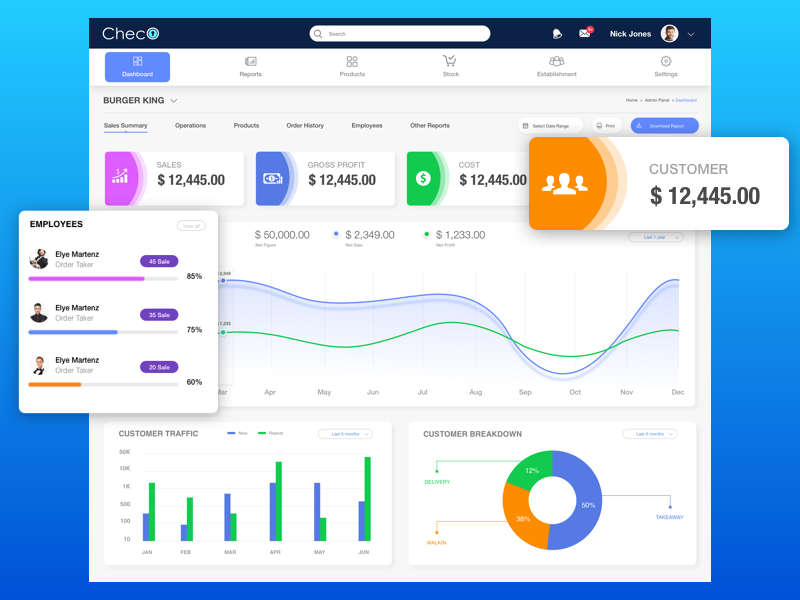
Task: Expand the user account chevron
Action: pyautogui.click(x=691, y=34)
